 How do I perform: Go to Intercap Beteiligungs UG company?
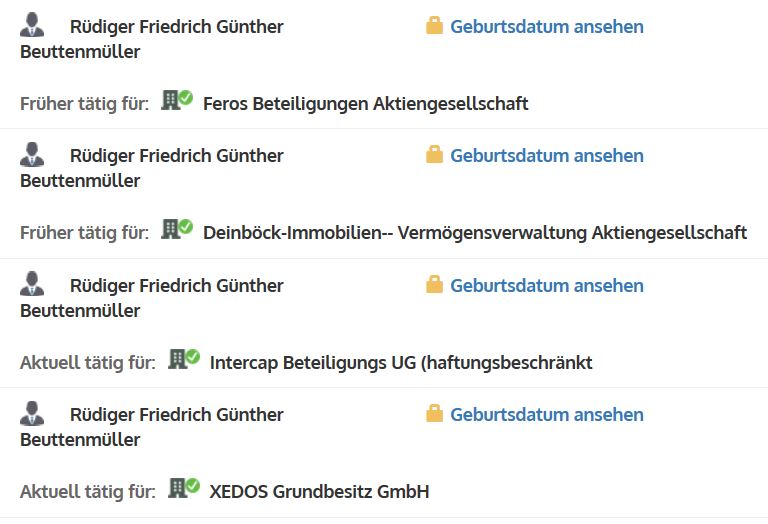coord(400,362)
